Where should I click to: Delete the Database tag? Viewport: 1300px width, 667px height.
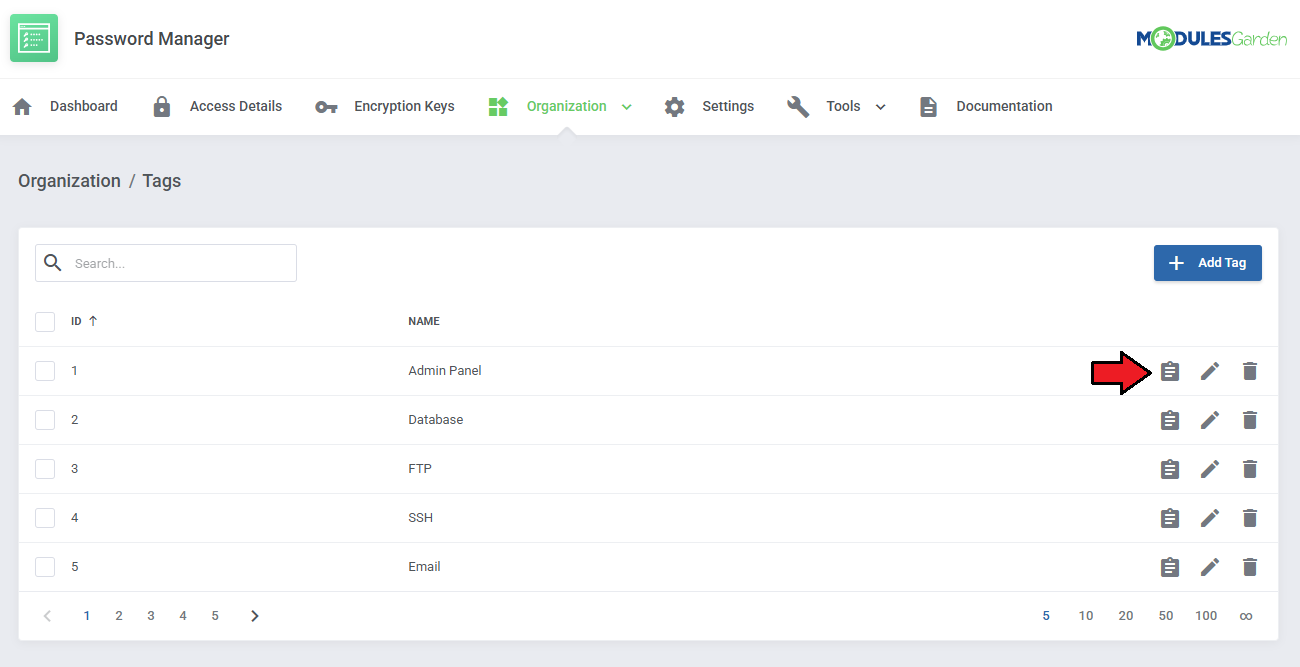coord(1249,420)
